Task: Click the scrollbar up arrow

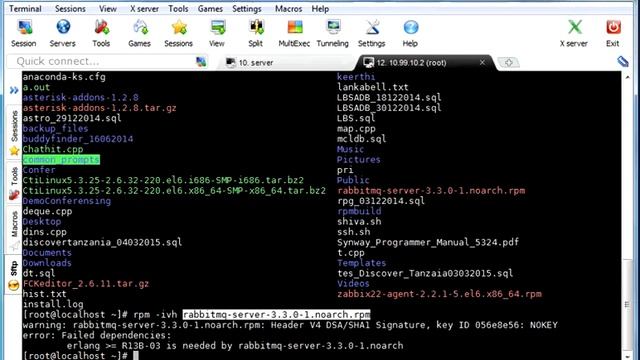Action: click(628, 76)
